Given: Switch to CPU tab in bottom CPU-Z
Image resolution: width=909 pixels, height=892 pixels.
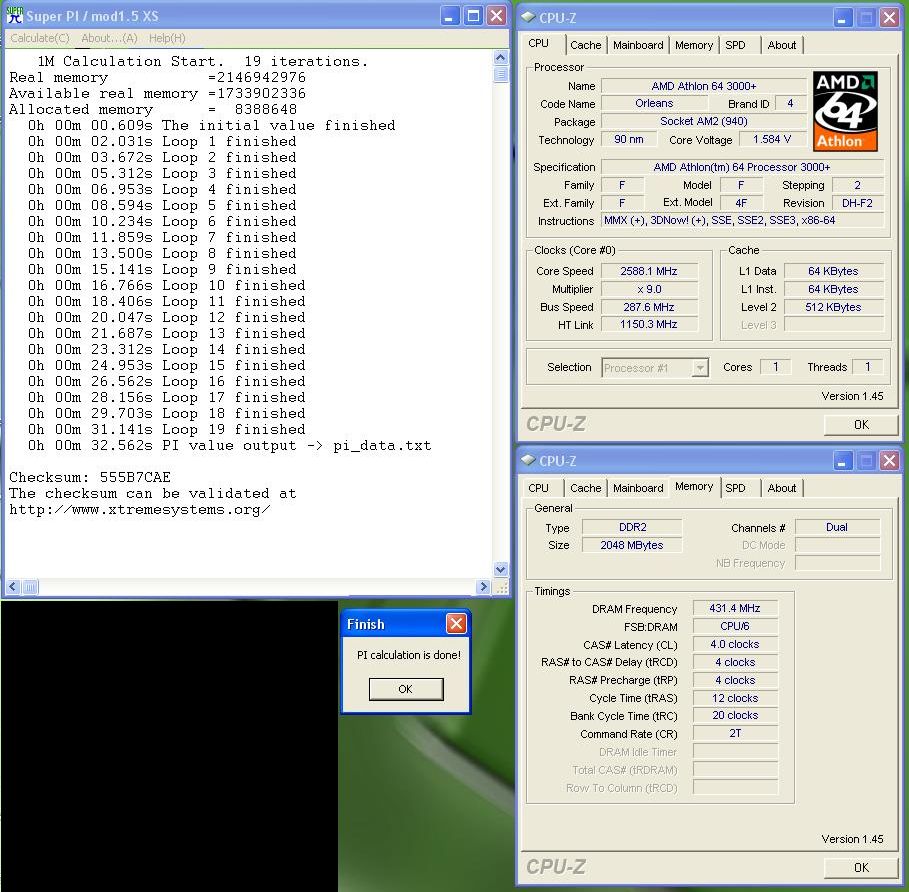Looking at the screenshot, I should [x=539, y=488].
